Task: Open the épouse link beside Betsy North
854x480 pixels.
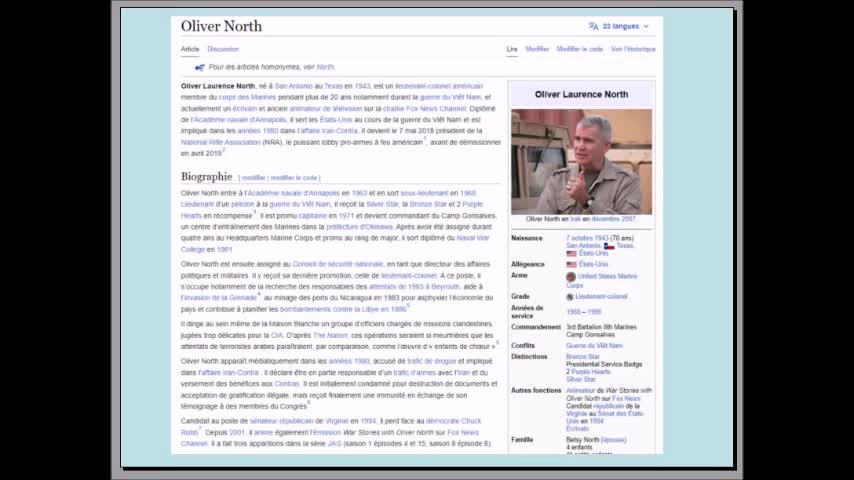Action: [x=614, y=440]
